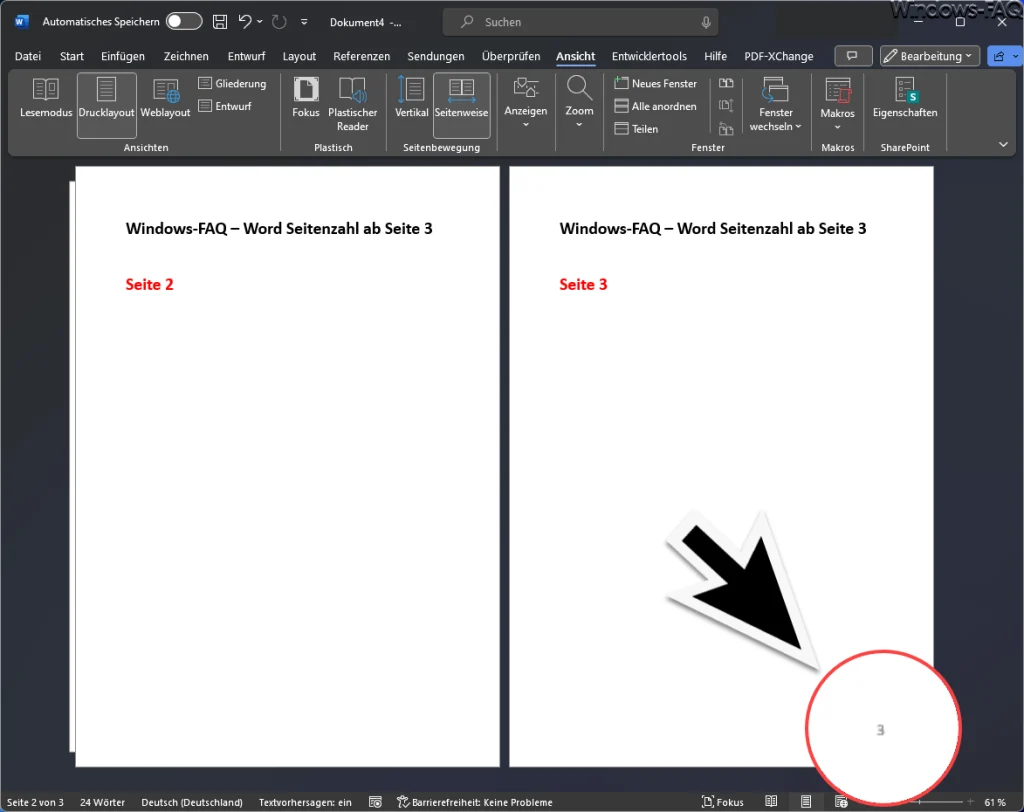This screenshot has height=812, width=1024.
Task: Open the undo history dropdown arrow
Action: 260,22
